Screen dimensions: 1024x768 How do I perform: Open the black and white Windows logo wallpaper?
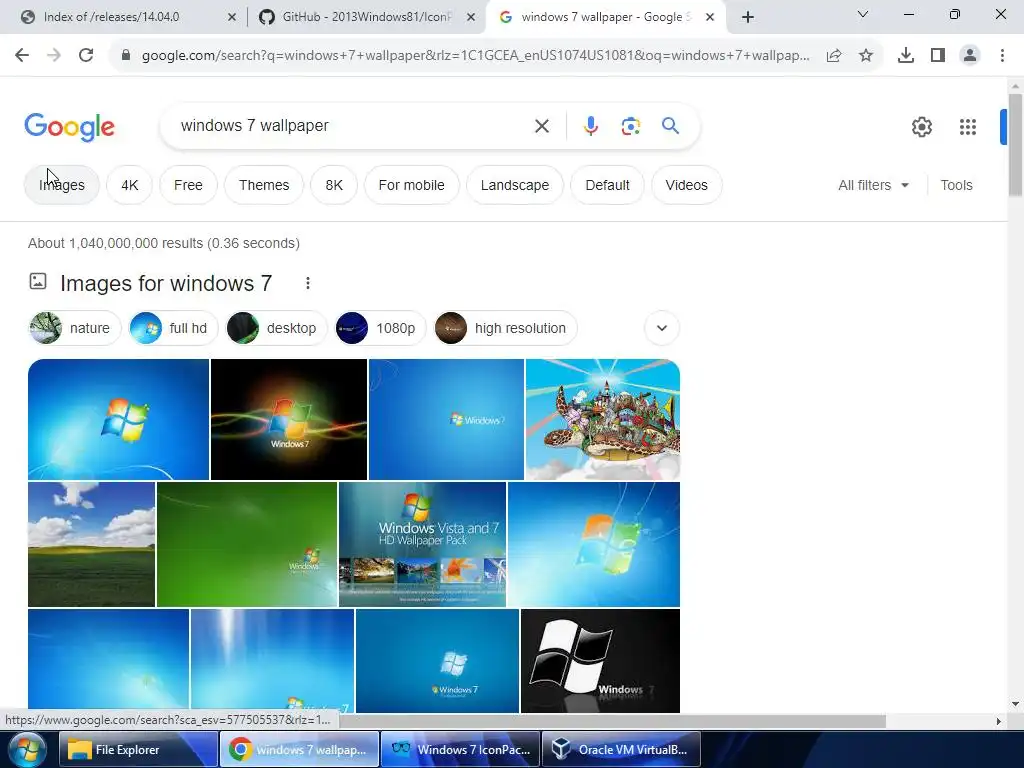[600, 661]
